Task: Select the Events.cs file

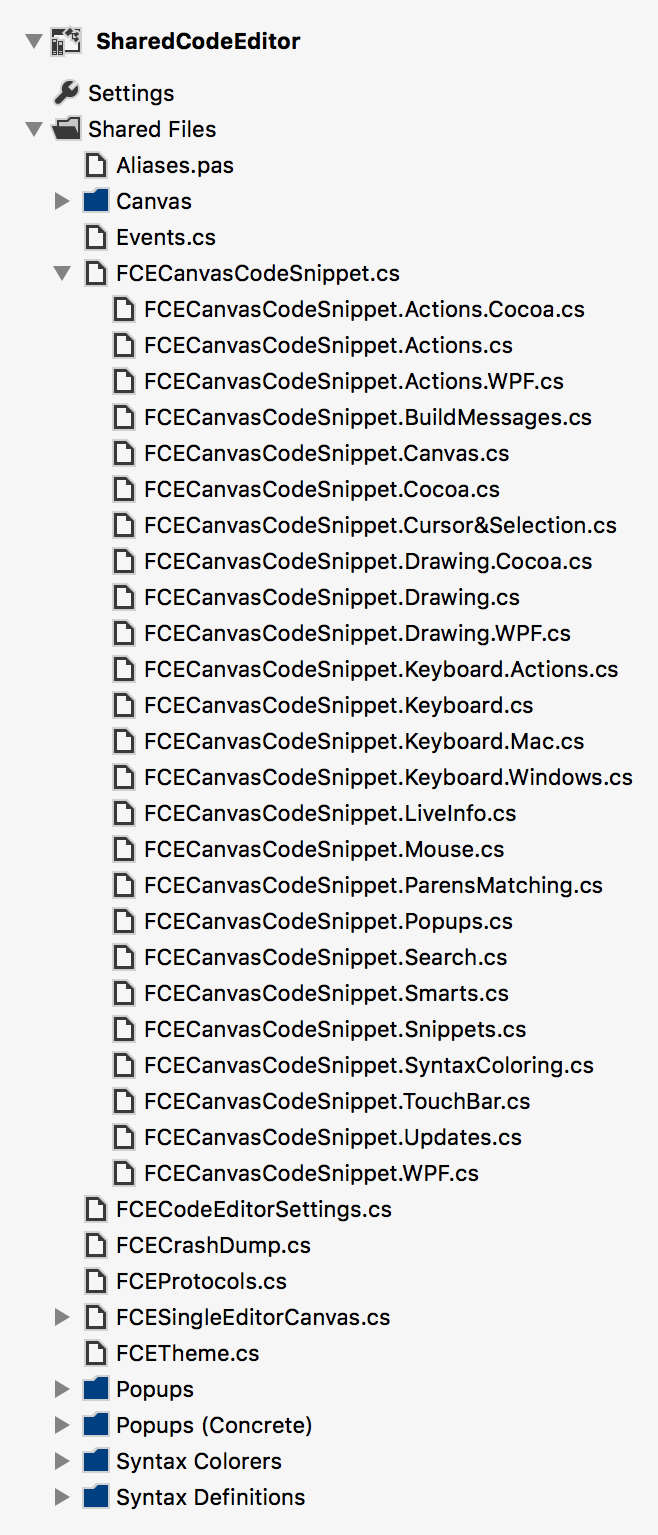Action: pos(166,237)
